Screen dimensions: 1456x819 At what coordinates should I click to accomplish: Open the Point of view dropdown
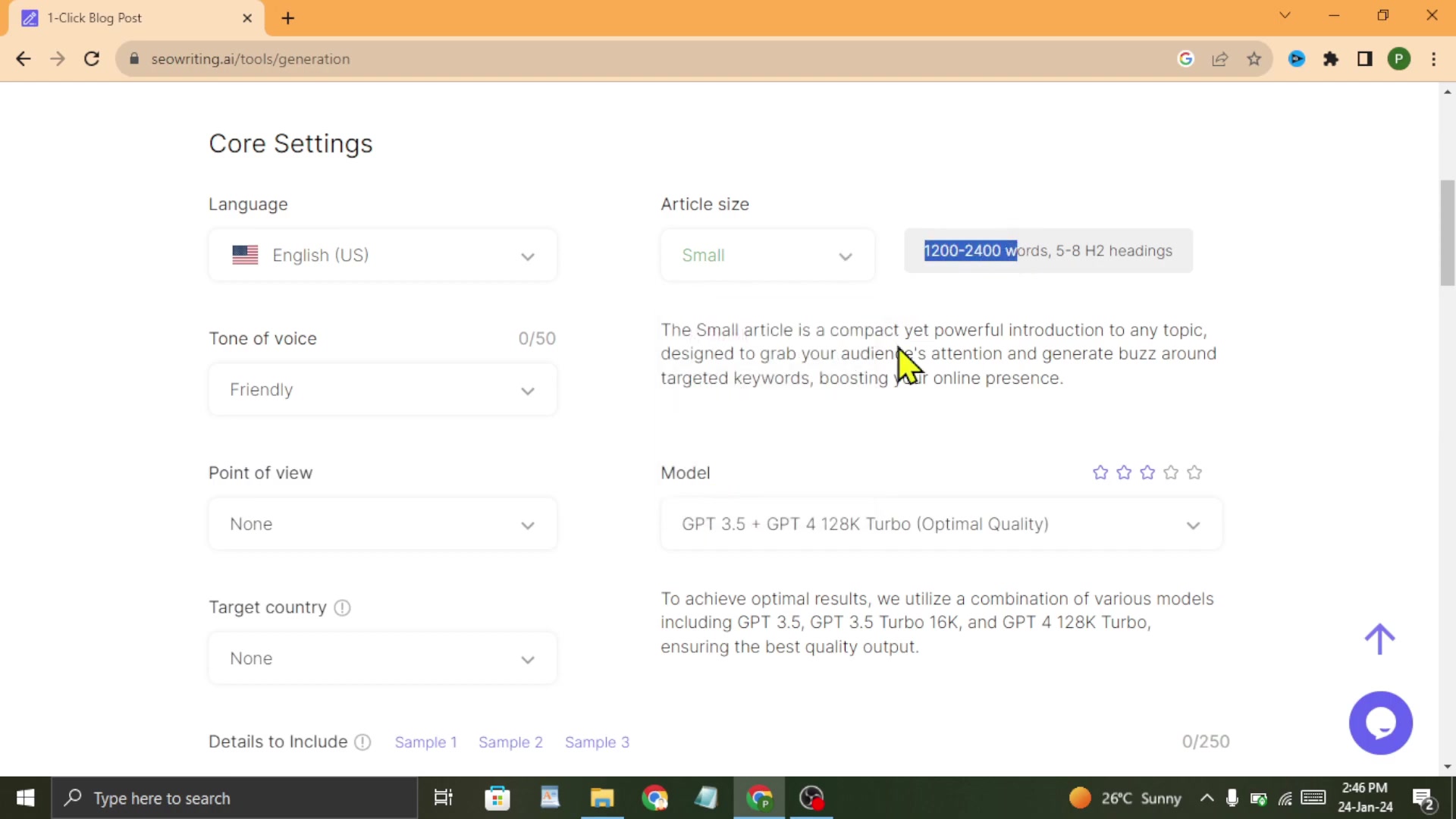(383, 524)
